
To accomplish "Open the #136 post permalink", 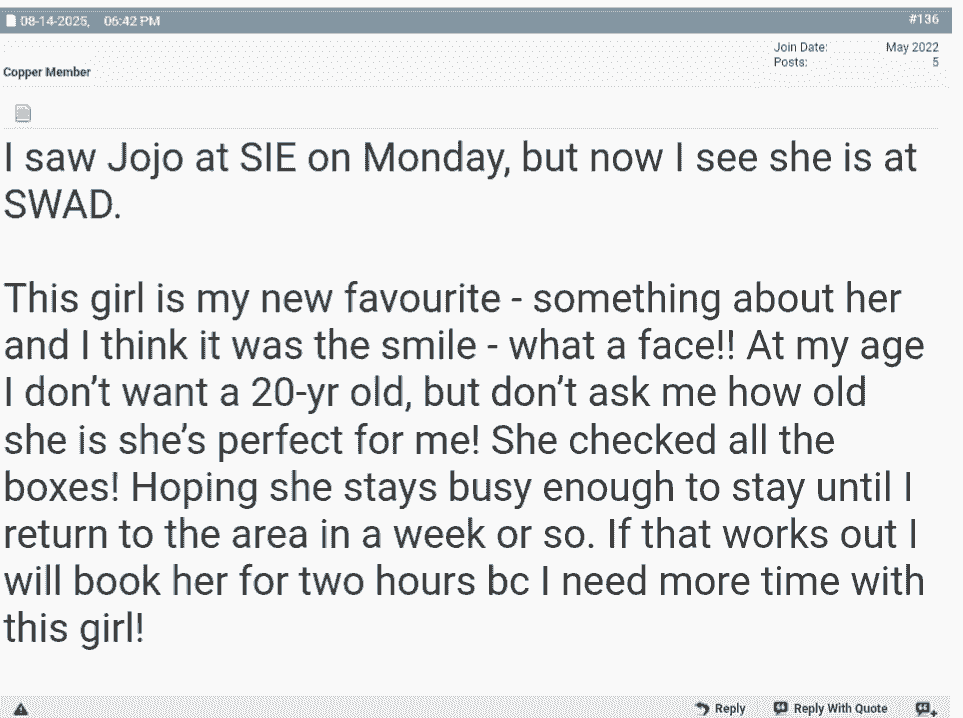I will pos(924,20).
